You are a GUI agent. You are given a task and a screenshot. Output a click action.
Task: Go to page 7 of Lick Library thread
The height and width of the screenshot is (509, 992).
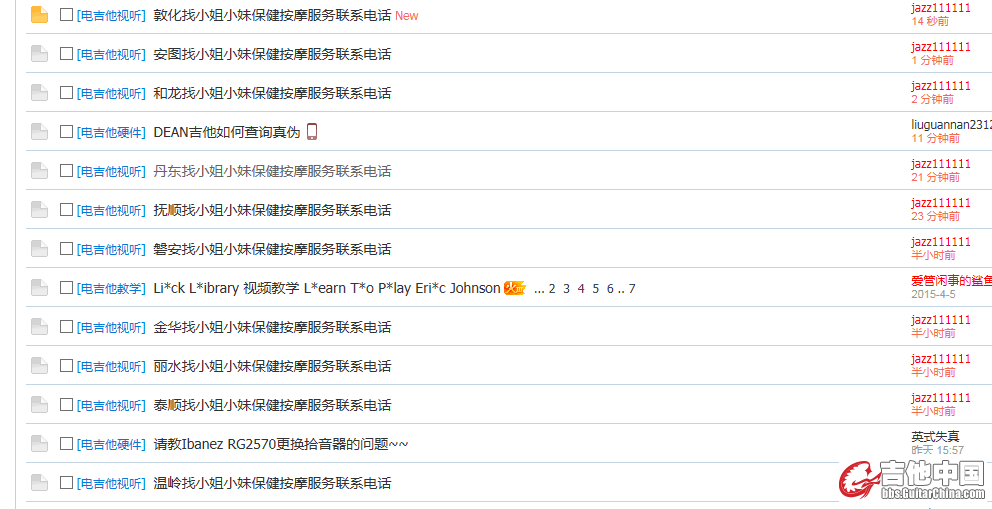(631, 289)
